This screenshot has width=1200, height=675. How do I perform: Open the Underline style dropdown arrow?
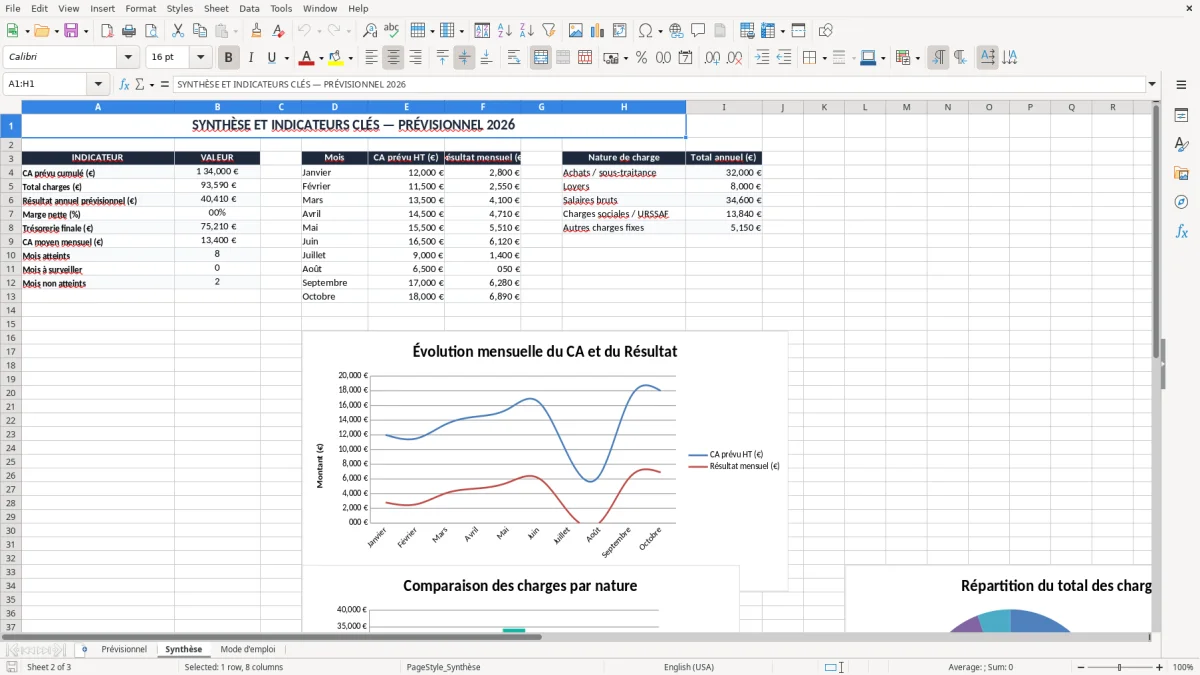coord(287,58)
